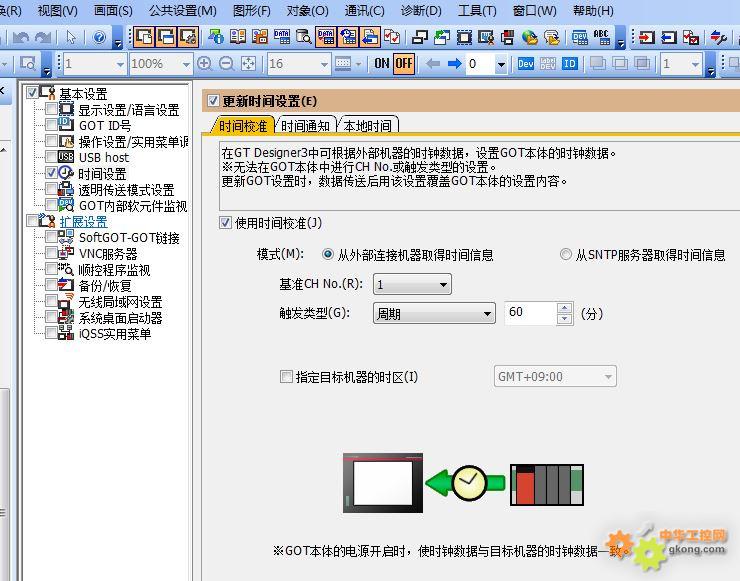
Task: Select 备份/恢复 in tree
Action: (105, 286)
